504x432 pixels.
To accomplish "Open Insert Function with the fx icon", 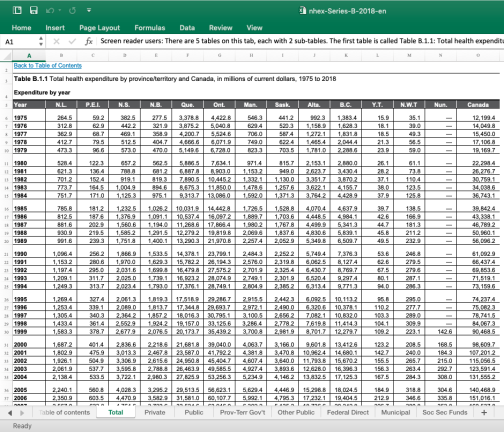I will pyautogui.click(x=89, y=41).
